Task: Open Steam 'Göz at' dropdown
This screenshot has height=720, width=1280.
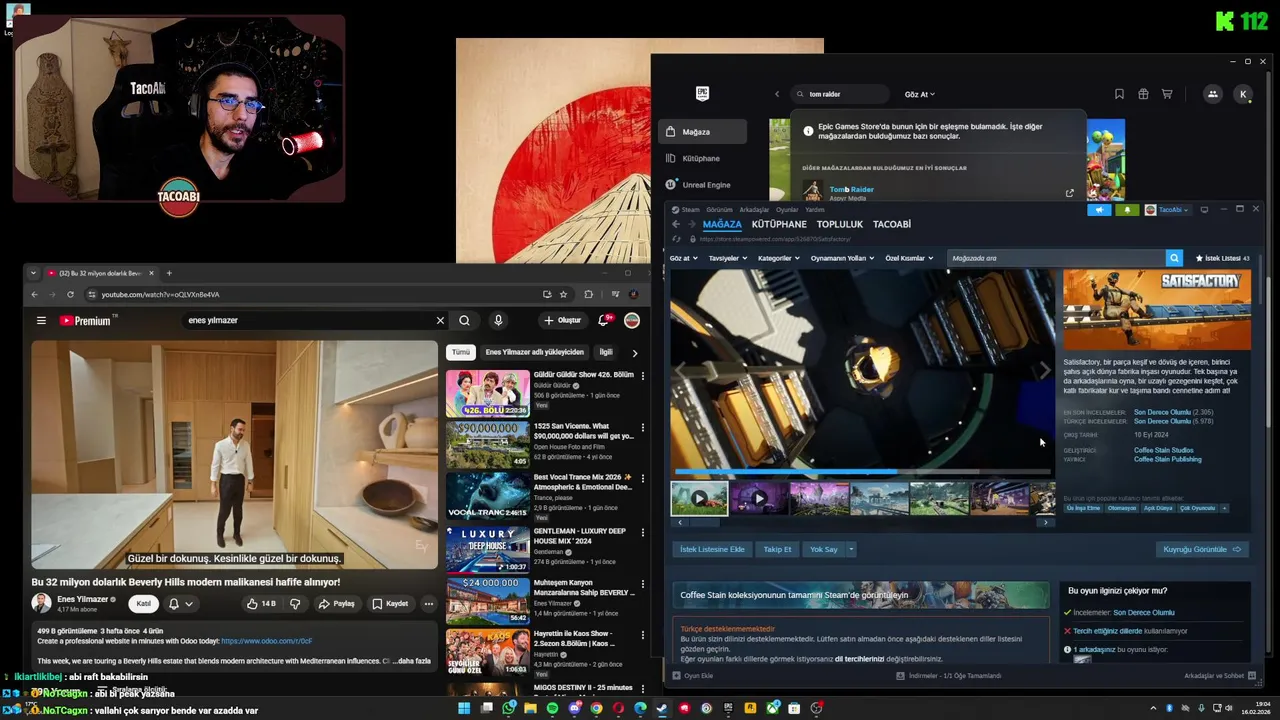Action: tap(683, 258)
